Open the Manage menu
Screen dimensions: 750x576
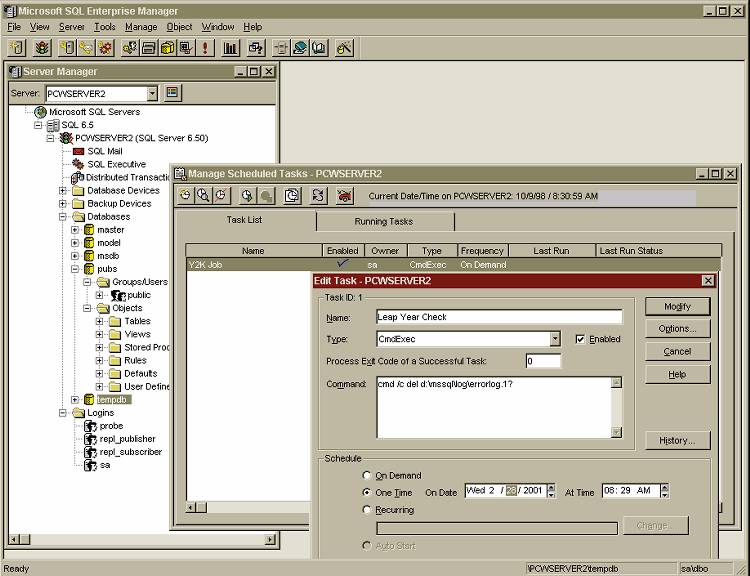coord(141,27)
